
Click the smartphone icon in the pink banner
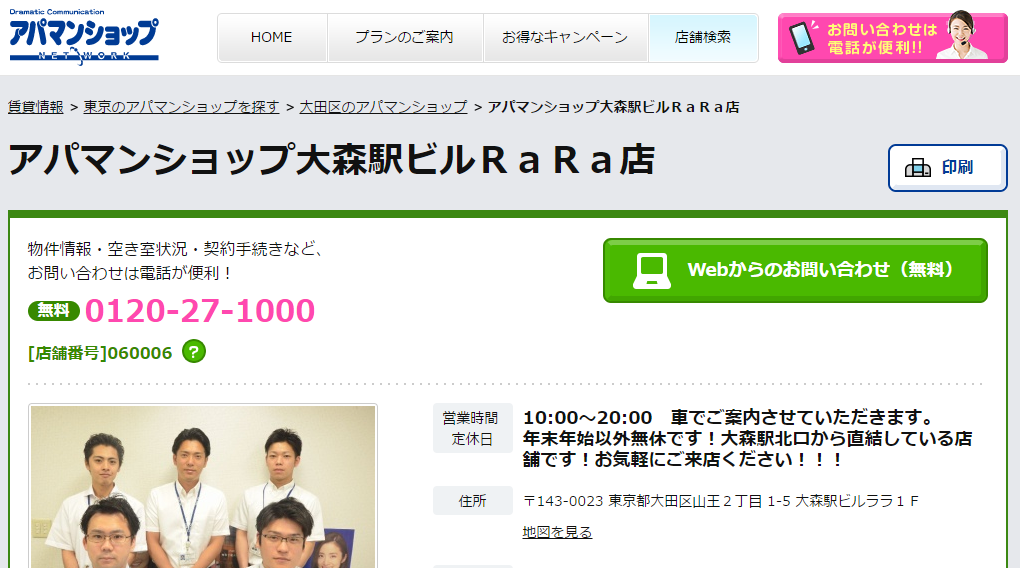802,37
